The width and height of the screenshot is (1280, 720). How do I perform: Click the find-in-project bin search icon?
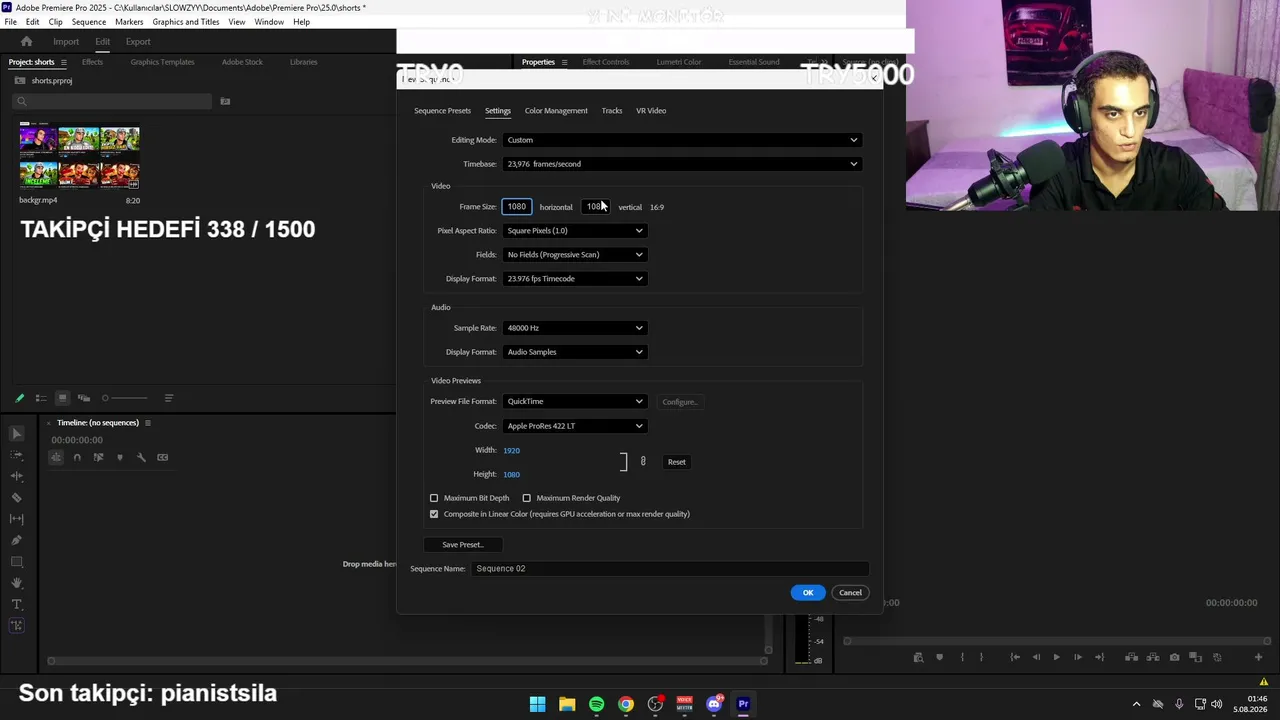pyautogui.click(x=225, y=101)
